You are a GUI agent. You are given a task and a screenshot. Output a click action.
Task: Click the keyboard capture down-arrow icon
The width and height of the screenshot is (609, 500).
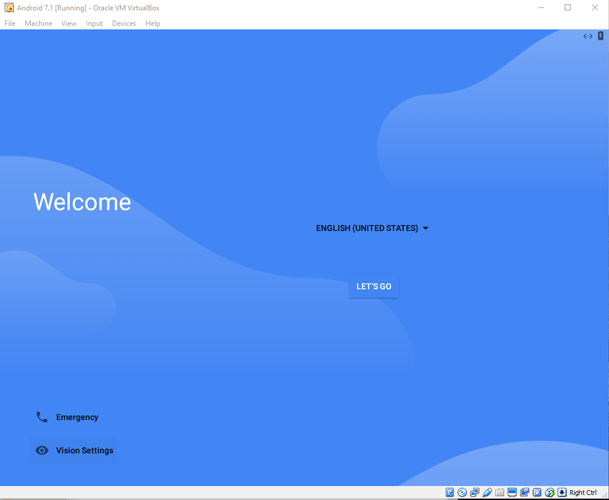[x=562, y=492]
